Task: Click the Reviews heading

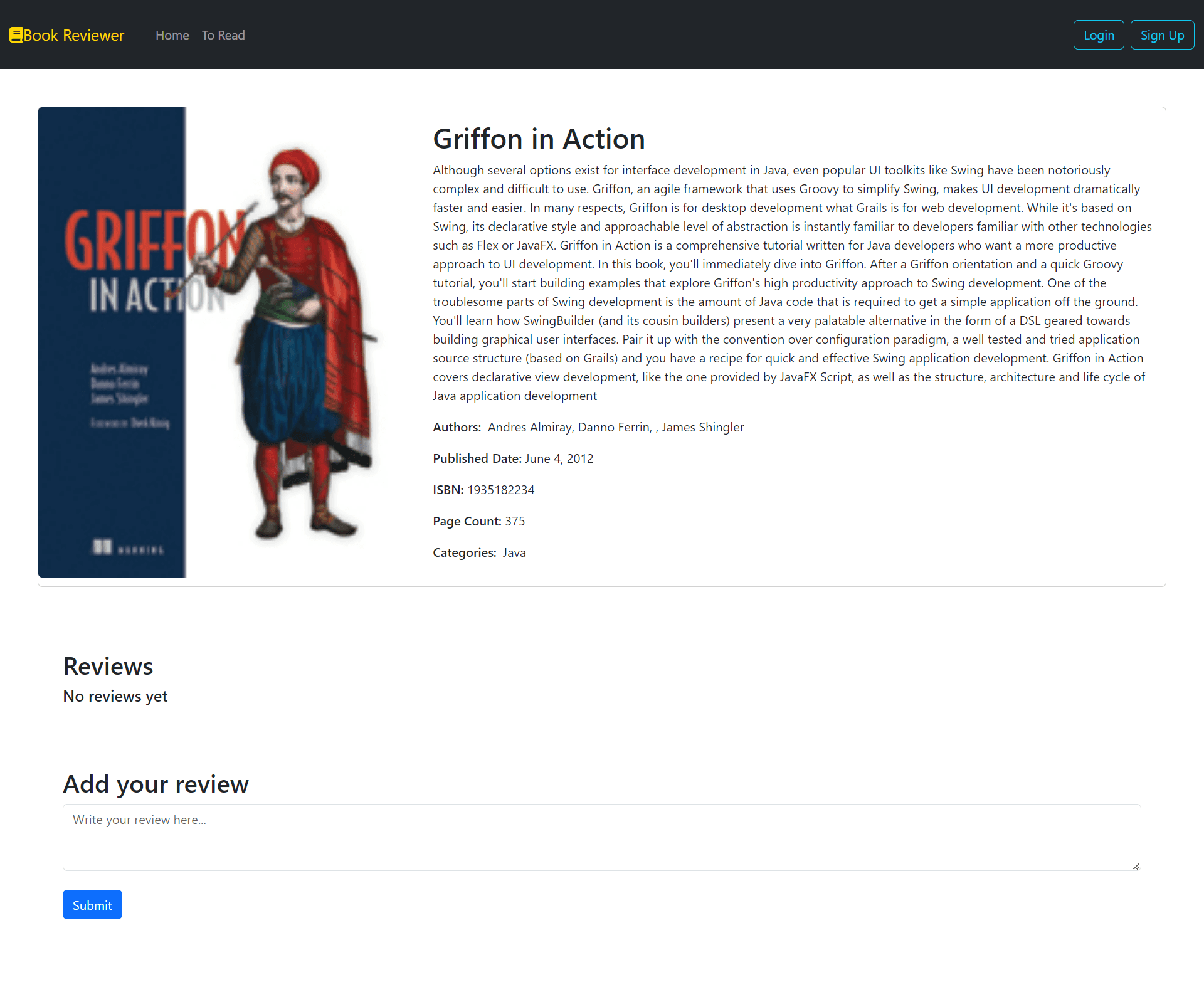Action: coord(108,666)
